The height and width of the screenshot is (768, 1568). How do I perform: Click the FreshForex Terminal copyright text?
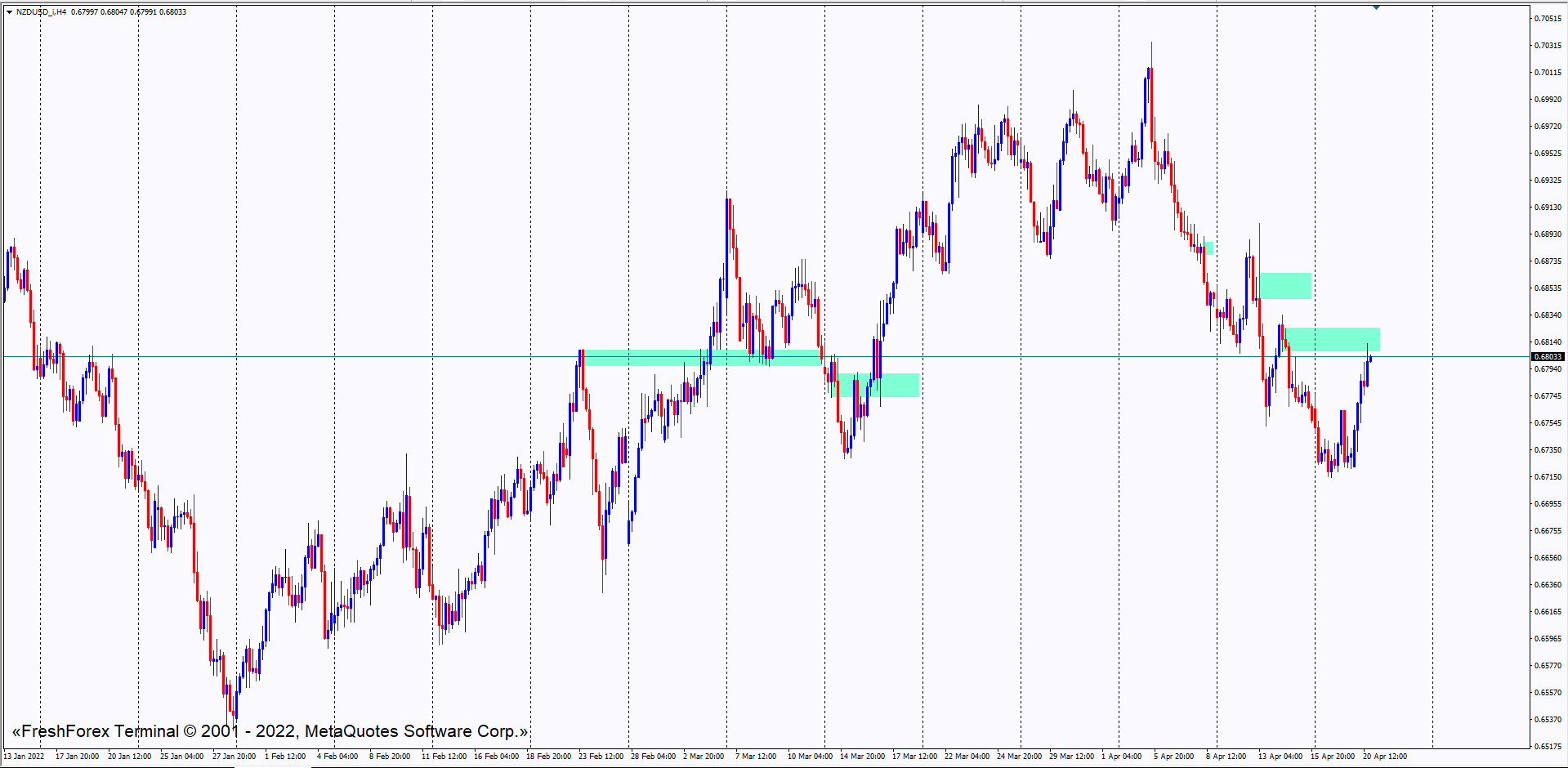click(x=270, y=731)
